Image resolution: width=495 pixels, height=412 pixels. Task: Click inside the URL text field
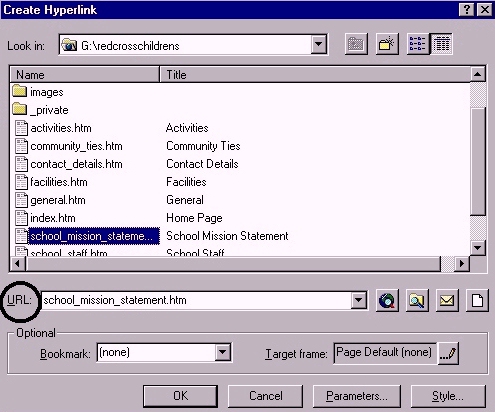197,300
